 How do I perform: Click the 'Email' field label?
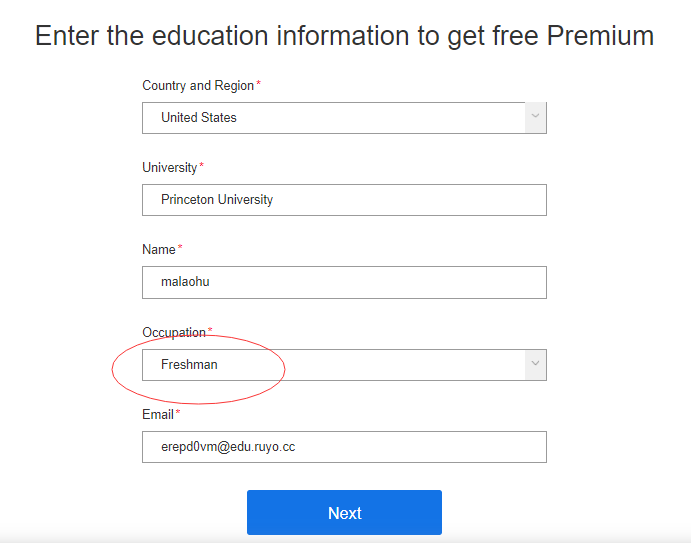point(158,414)
